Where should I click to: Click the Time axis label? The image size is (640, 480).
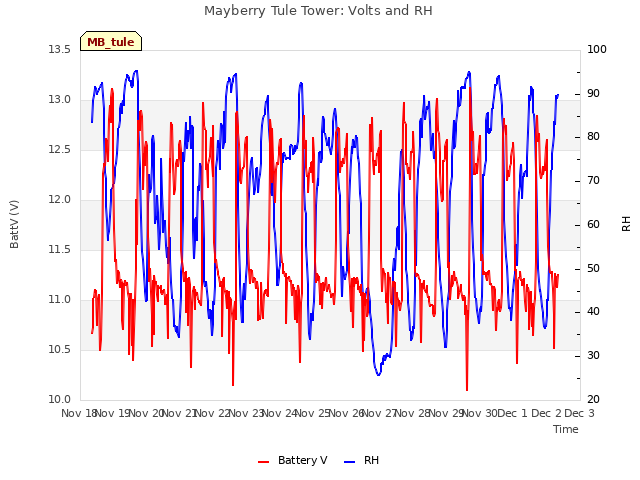(x=566, y=429)
